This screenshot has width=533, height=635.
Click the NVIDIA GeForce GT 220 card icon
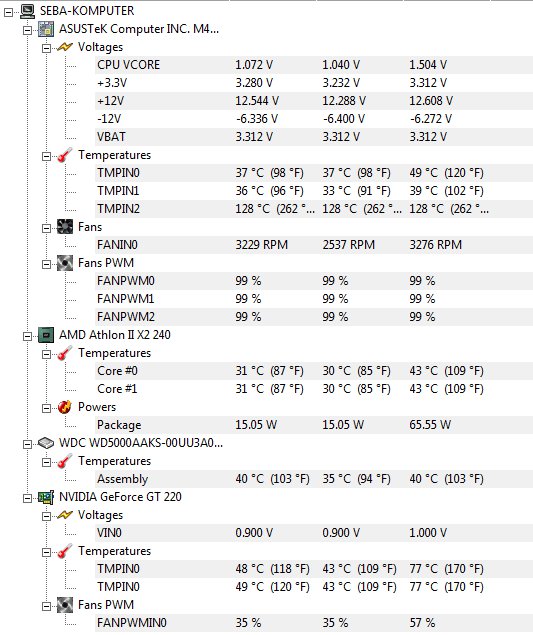coord(46,497)
